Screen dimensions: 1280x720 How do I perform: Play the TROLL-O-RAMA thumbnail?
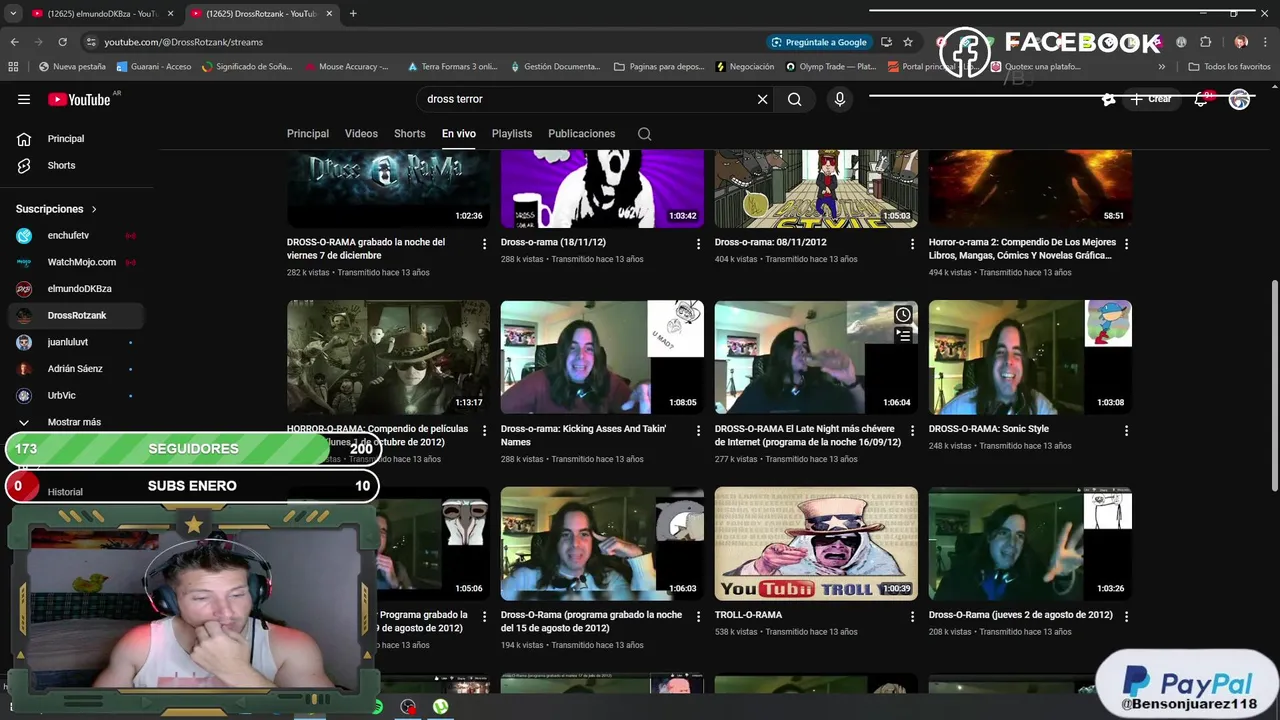pos(816,543)
